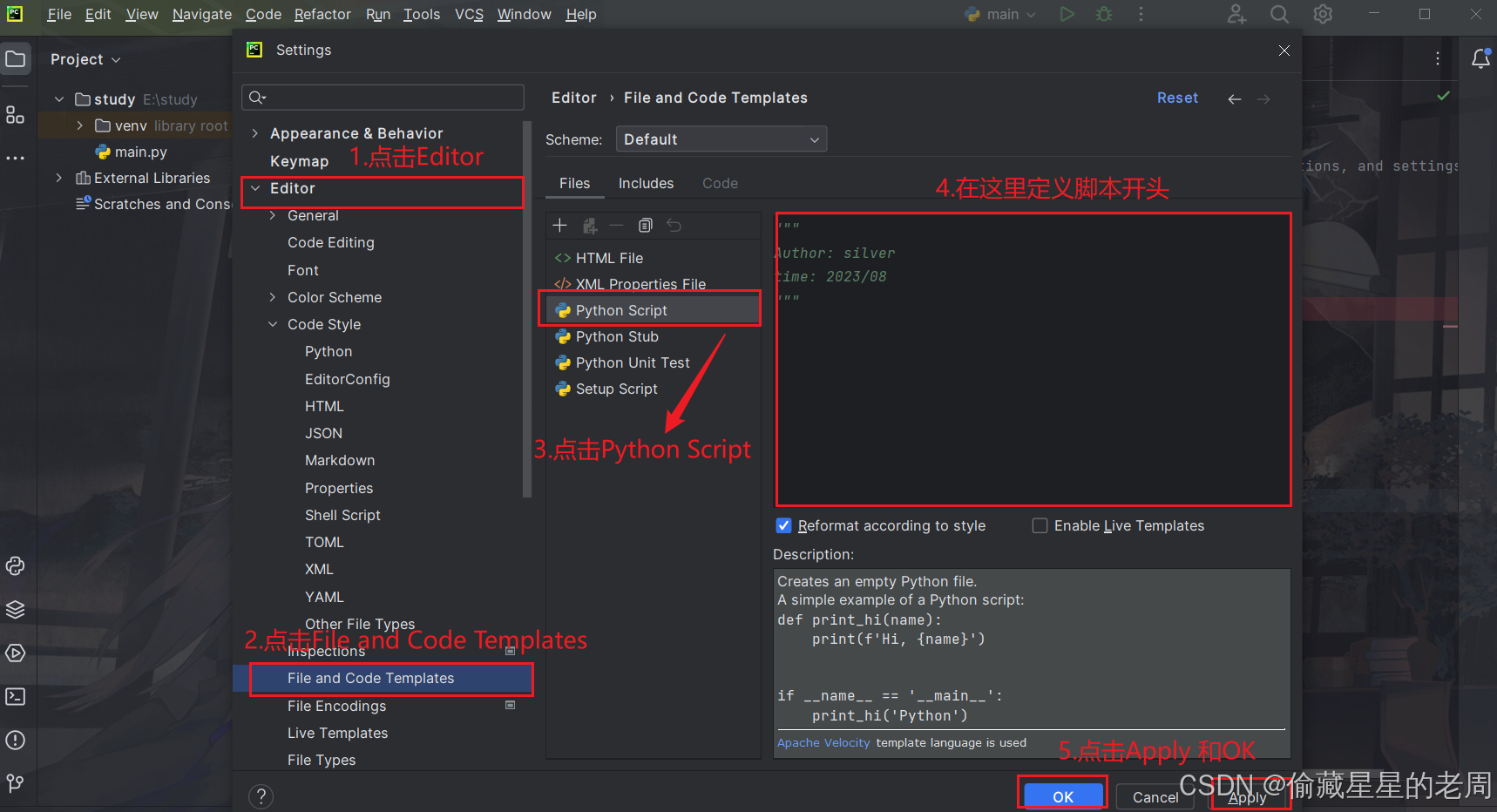Open the File menu
1497x812 pixels.
coord(59,14)
